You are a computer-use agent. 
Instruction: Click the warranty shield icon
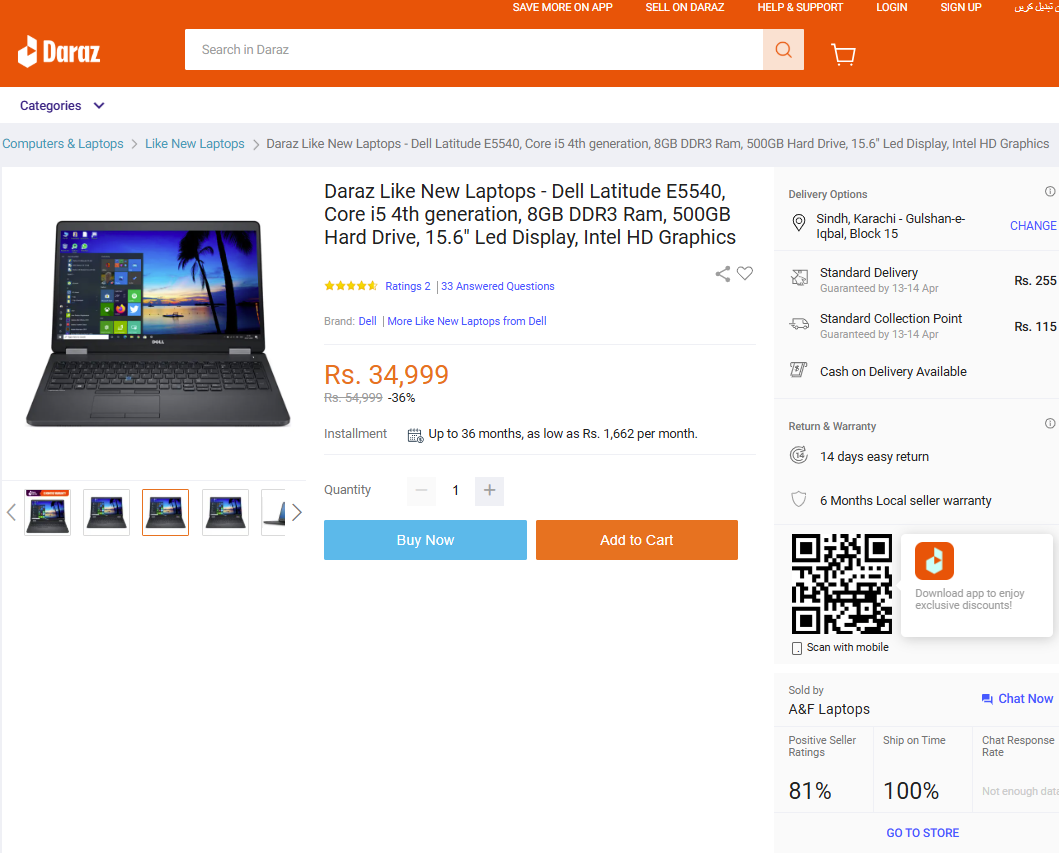coord(799,500)
